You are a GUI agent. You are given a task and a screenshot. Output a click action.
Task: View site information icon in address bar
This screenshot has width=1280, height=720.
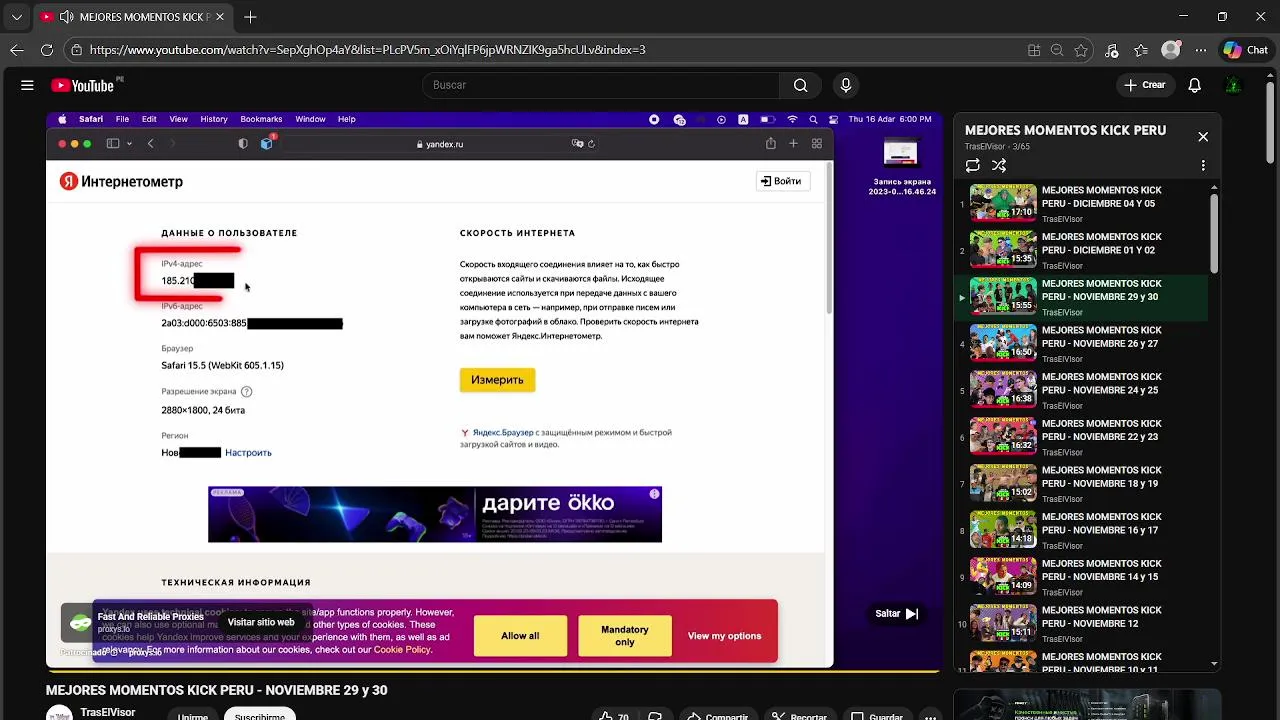[76, 50]
